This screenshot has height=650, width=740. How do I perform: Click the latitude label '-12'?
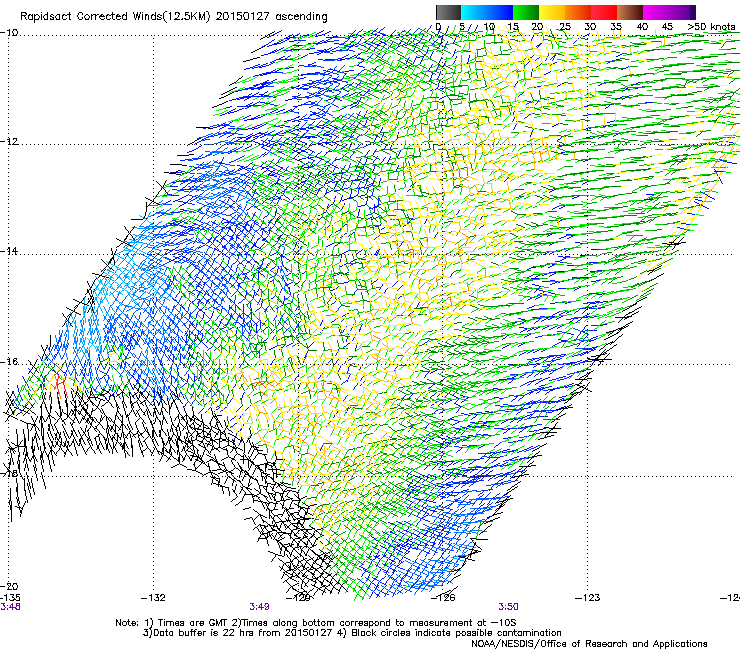(x=9, y=142)
